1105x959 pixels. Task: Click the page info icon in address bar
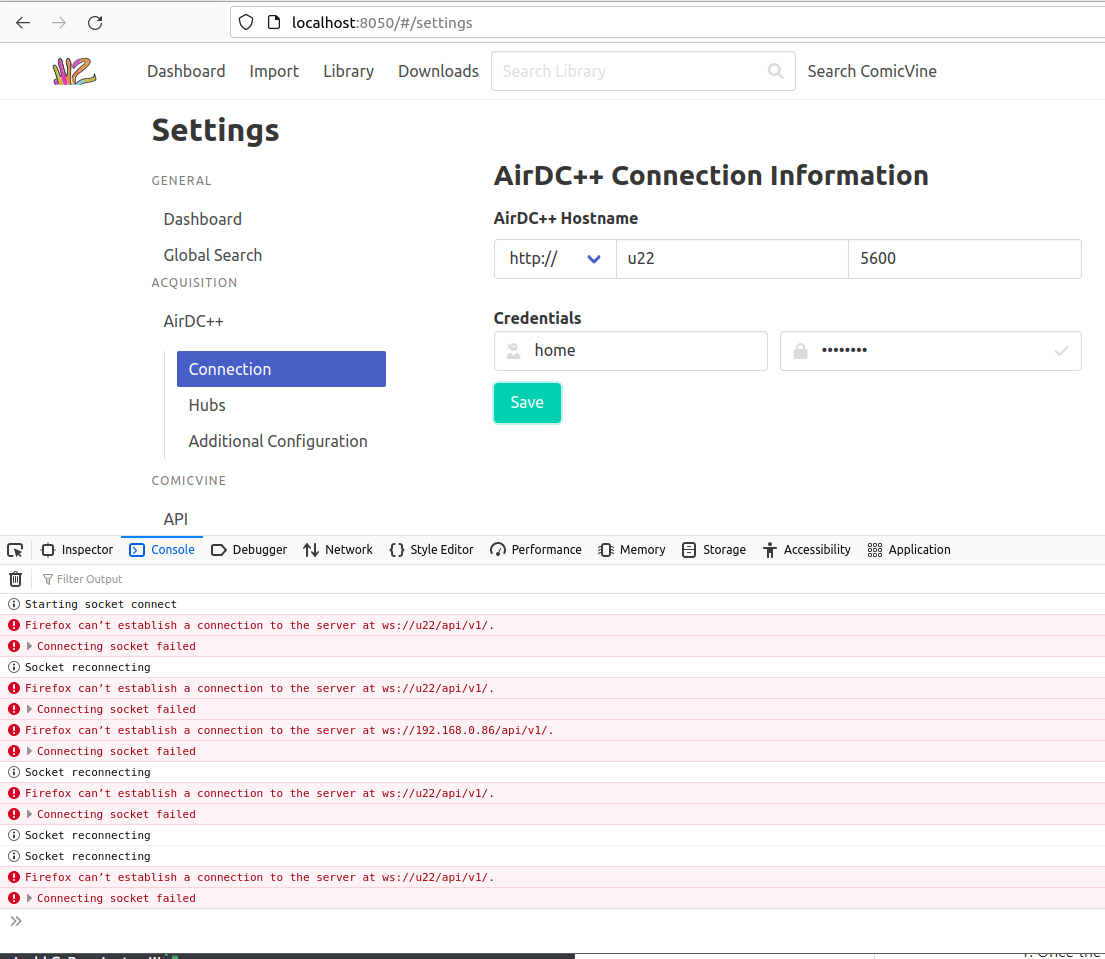tap(274, 23)
